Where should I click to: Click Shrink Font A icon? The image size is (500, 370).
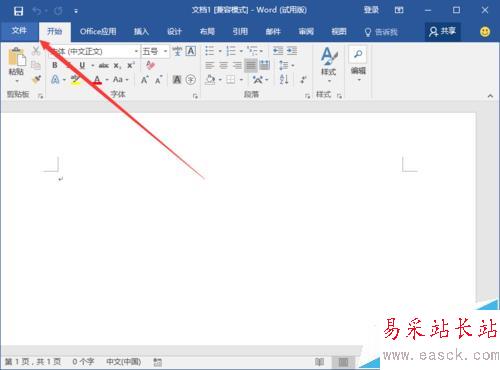(158, 80)
